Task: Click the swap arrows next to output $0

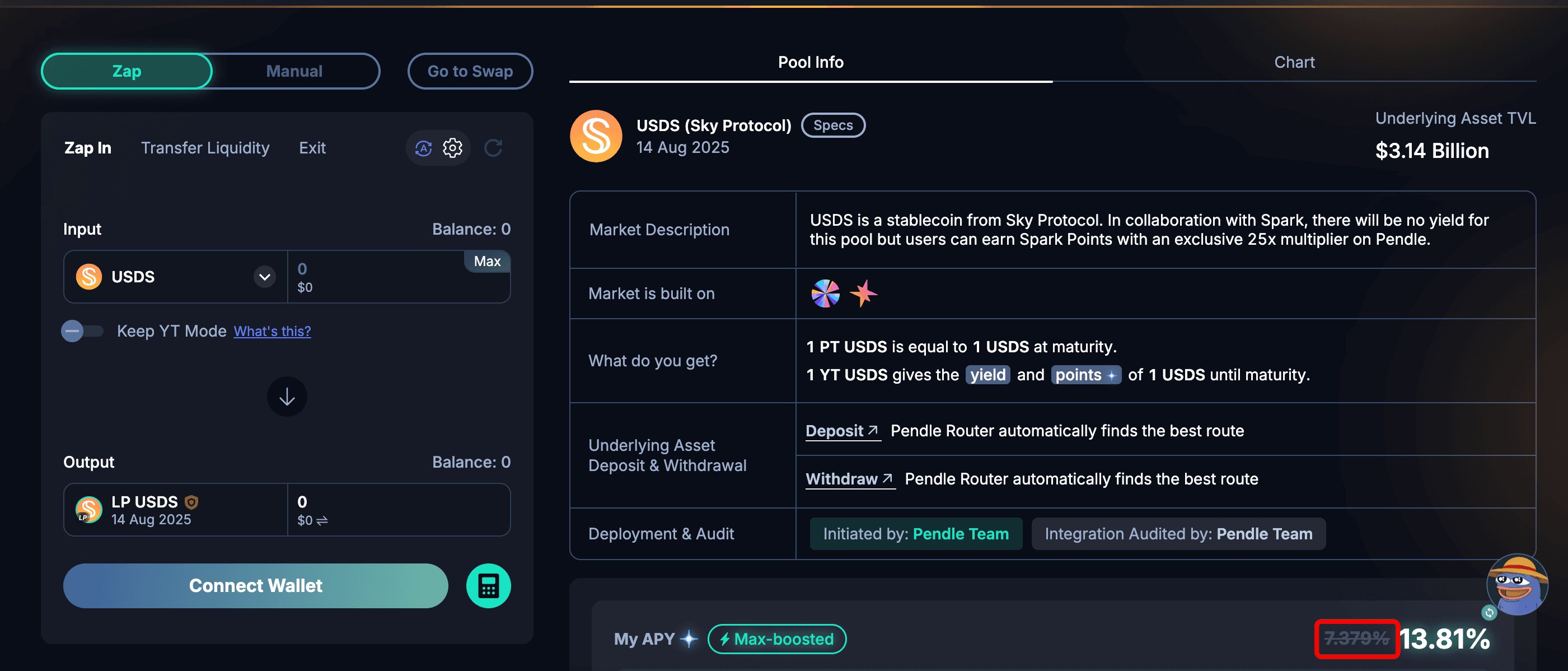Action: coord(322,520)
